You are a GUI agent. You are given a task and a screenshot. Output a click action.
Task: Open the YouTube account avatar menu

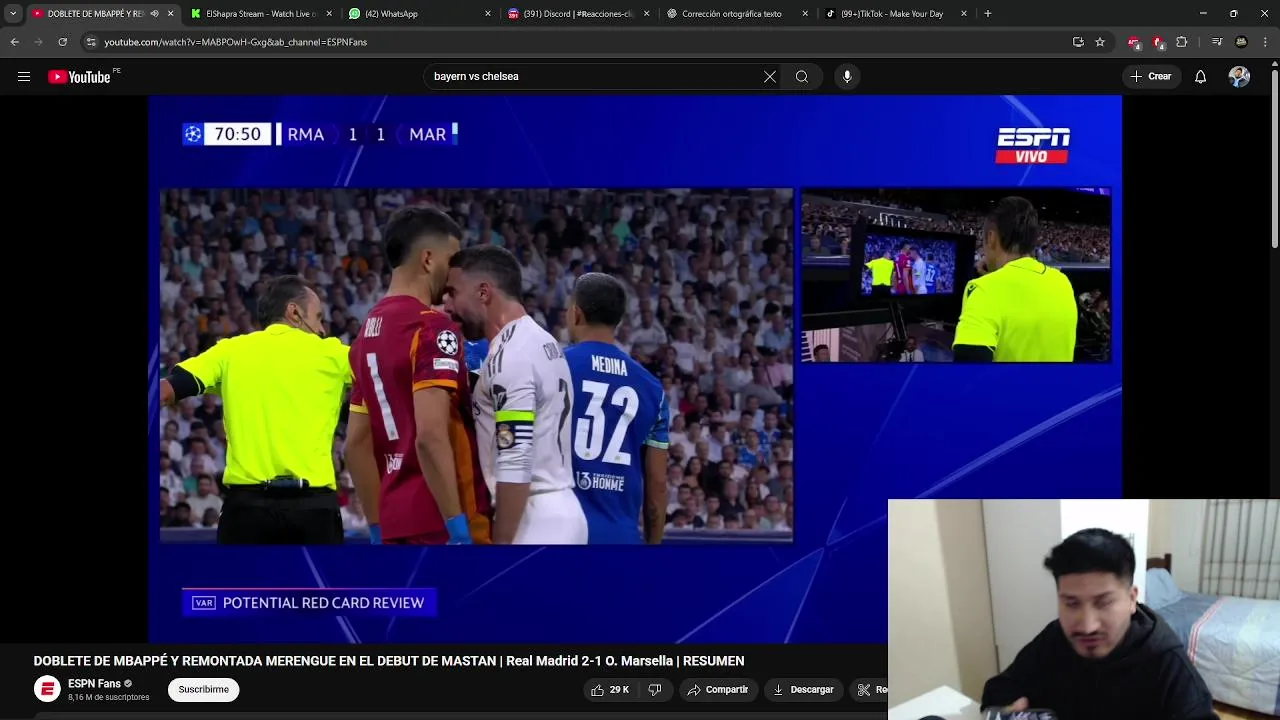(x=1239, y=77)
